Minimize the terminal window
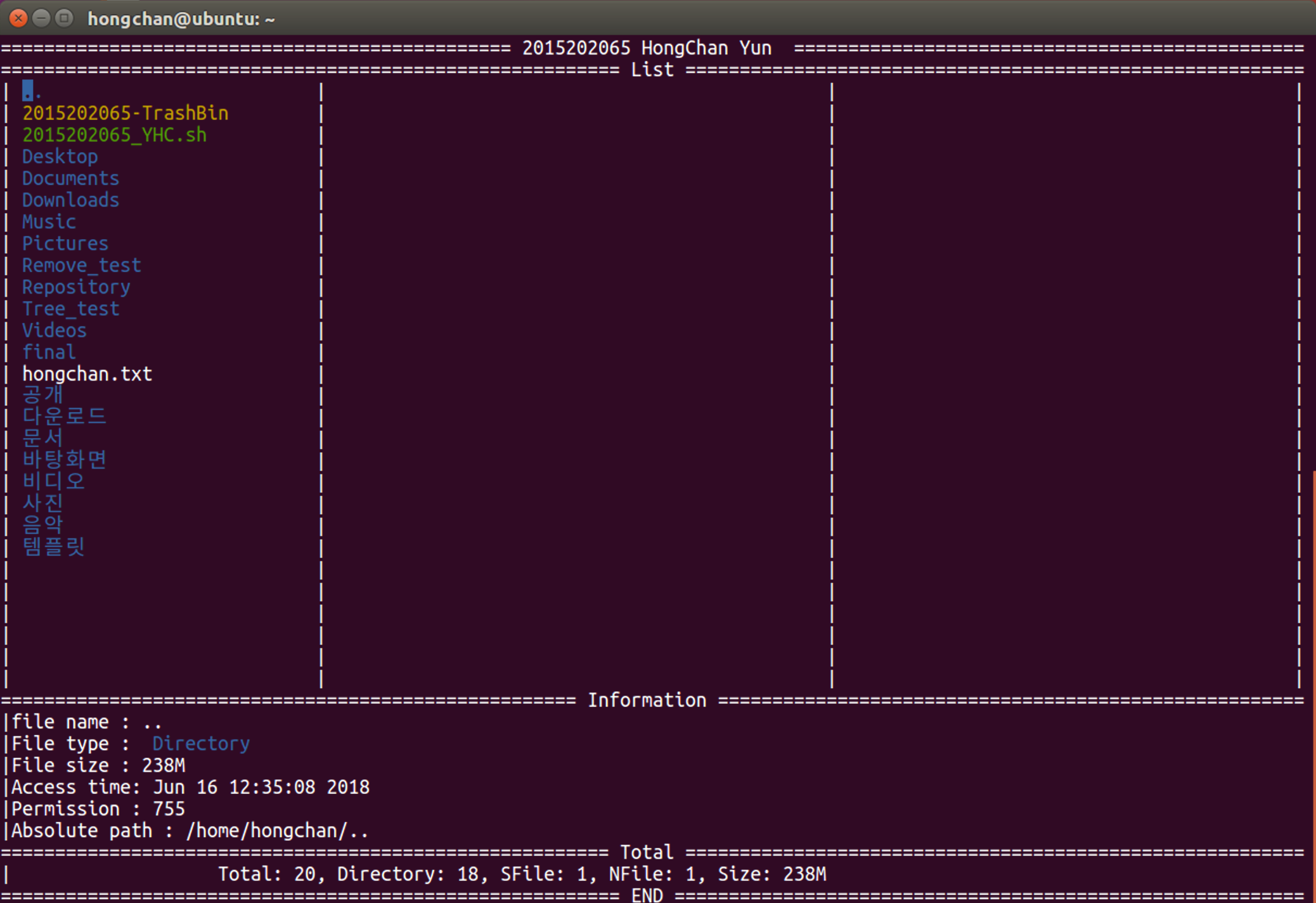 41,18
